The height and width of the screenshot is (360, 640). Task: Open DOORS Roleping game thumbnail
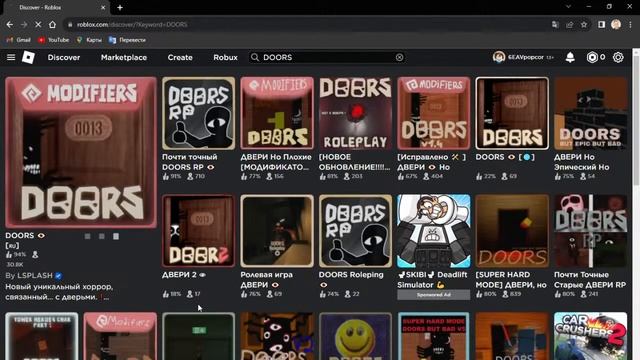point(355,231)
